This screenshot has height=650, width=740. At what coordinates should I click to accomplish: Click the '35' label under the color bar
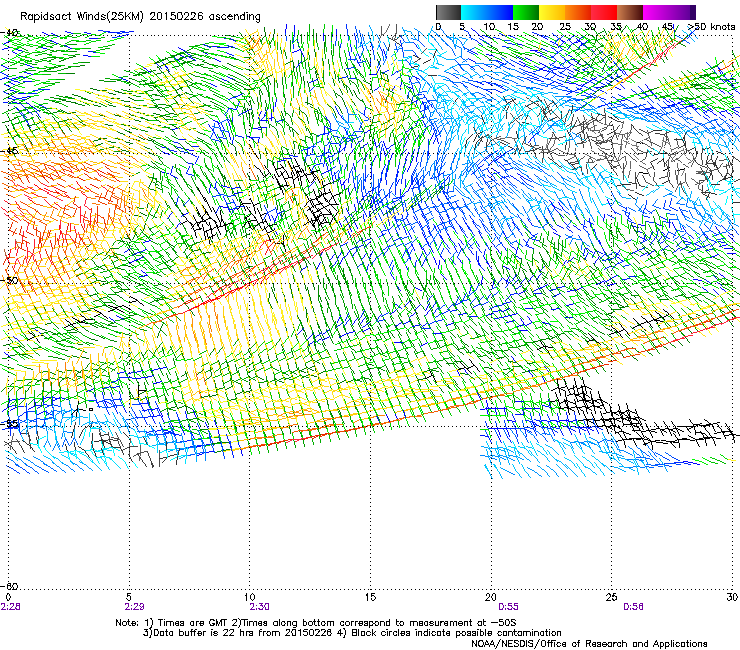[615, 27]
